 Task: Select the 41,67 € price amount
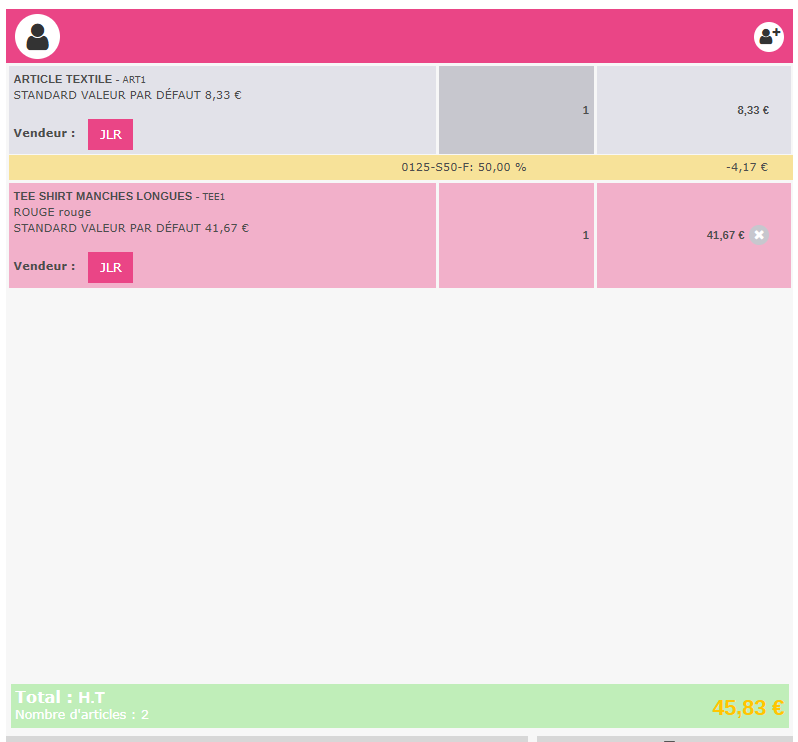coord(724,235)
